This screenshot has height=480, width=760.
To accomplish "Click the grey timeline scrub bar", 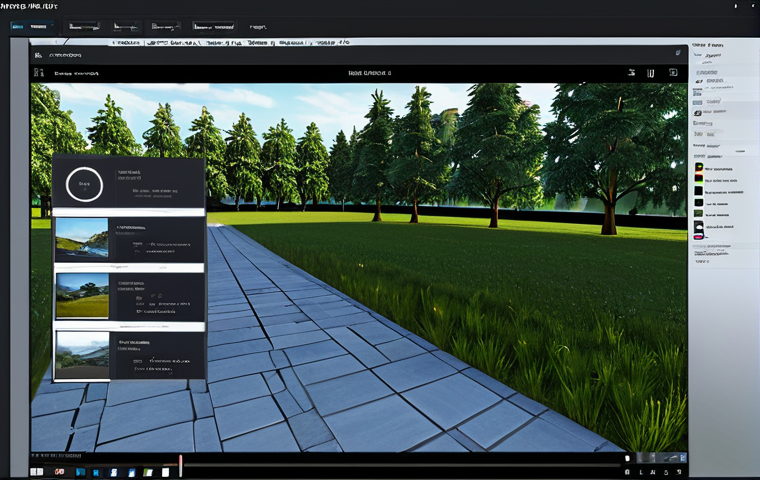I will pos(402,465).
